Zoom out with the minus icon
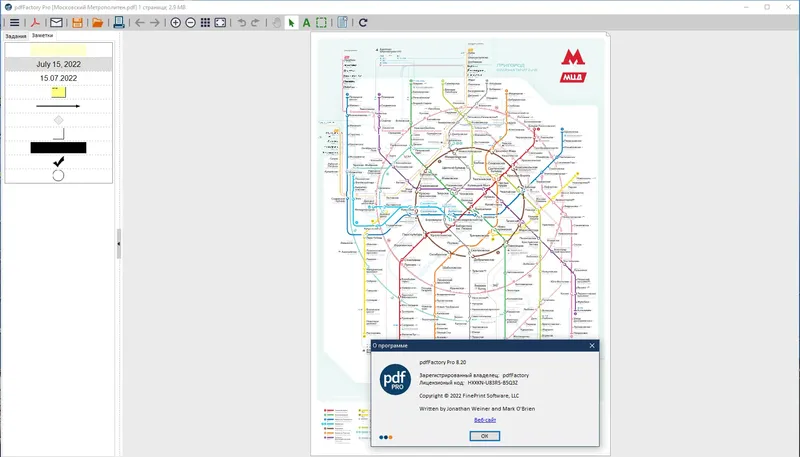This screenshot has height=457, width=800. pyautogui.click(x=190, y=22)
